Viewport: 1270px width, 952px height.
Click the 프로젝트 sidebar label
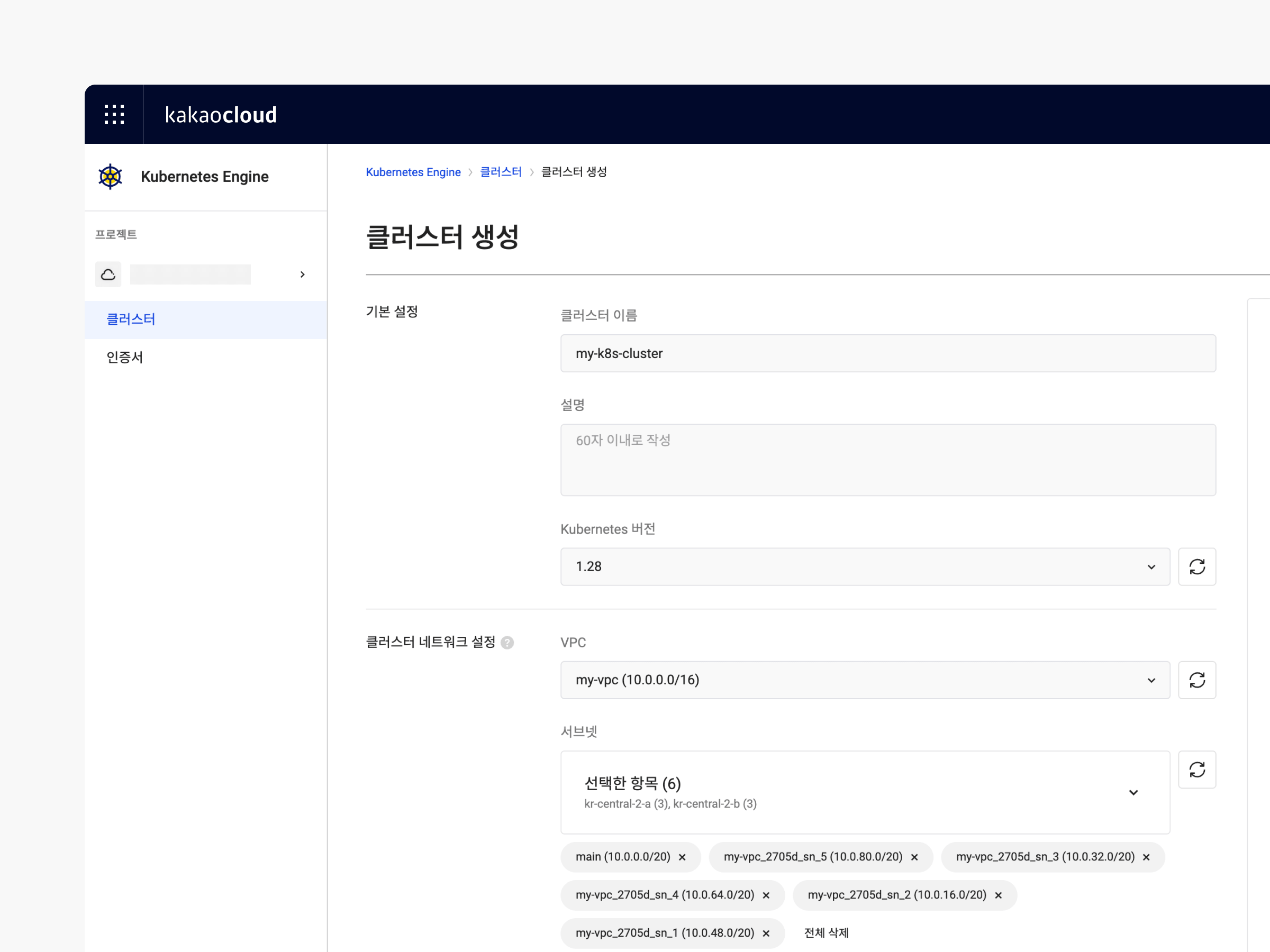(x=115, y=234)
